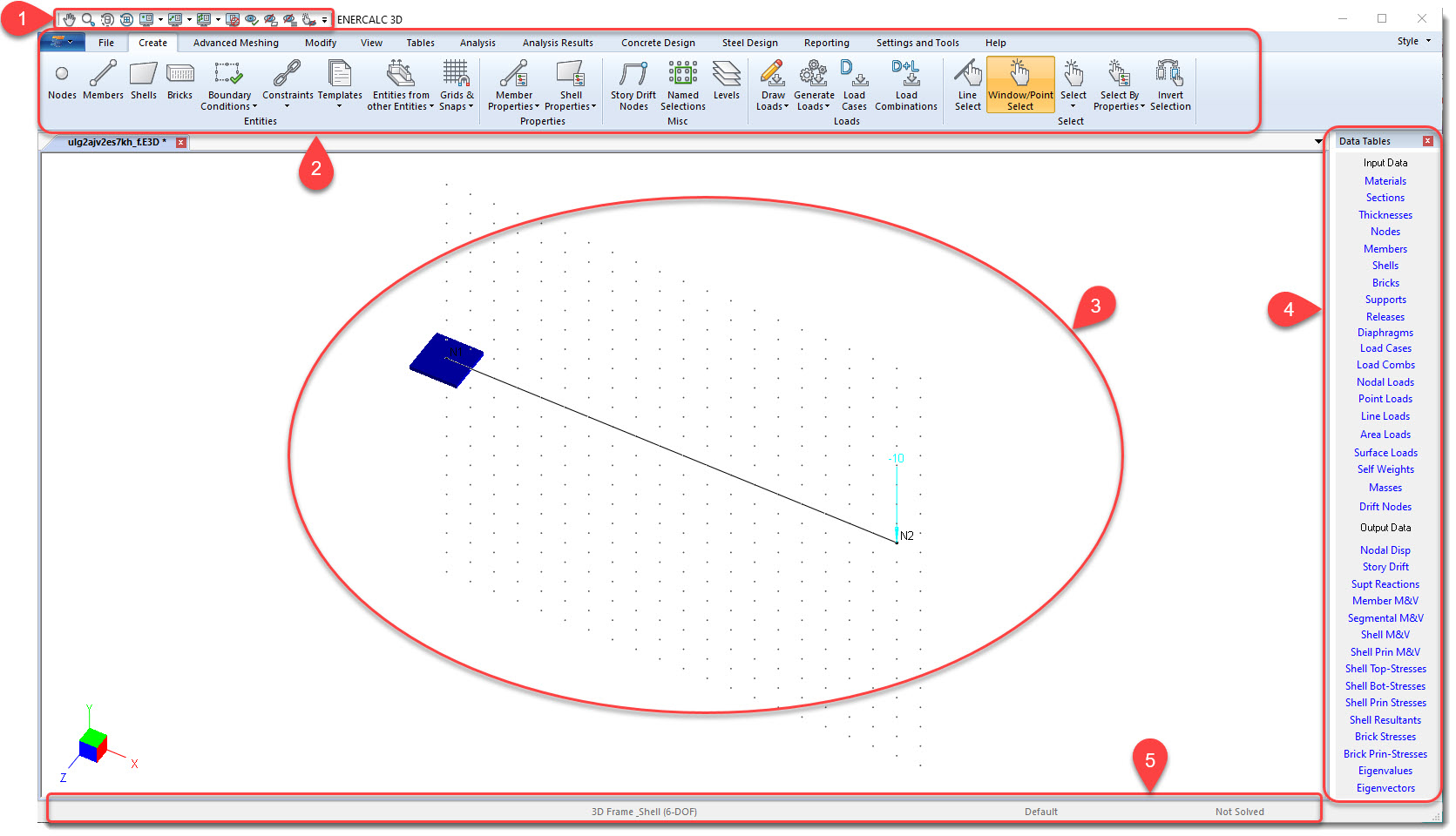Toggle the Window/Point Select mode
This screenshot has height=836, width=1456.
tap(1020, 85)
